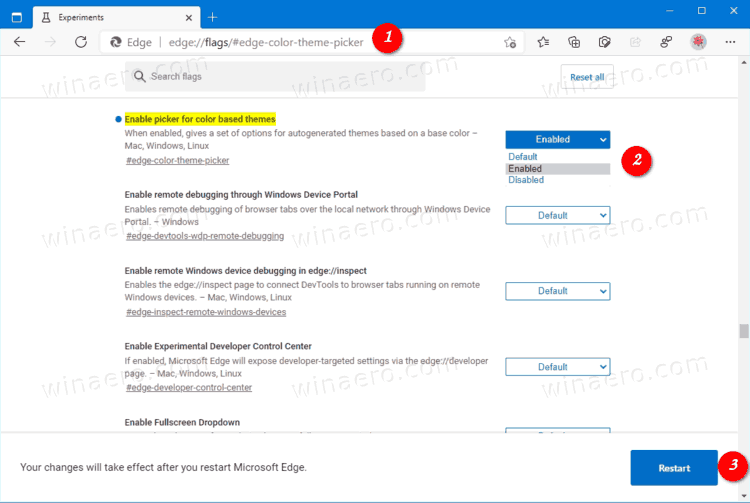
Task: Open the Favorites list icon
Action: pyautogui.click(x=543, y=42)
